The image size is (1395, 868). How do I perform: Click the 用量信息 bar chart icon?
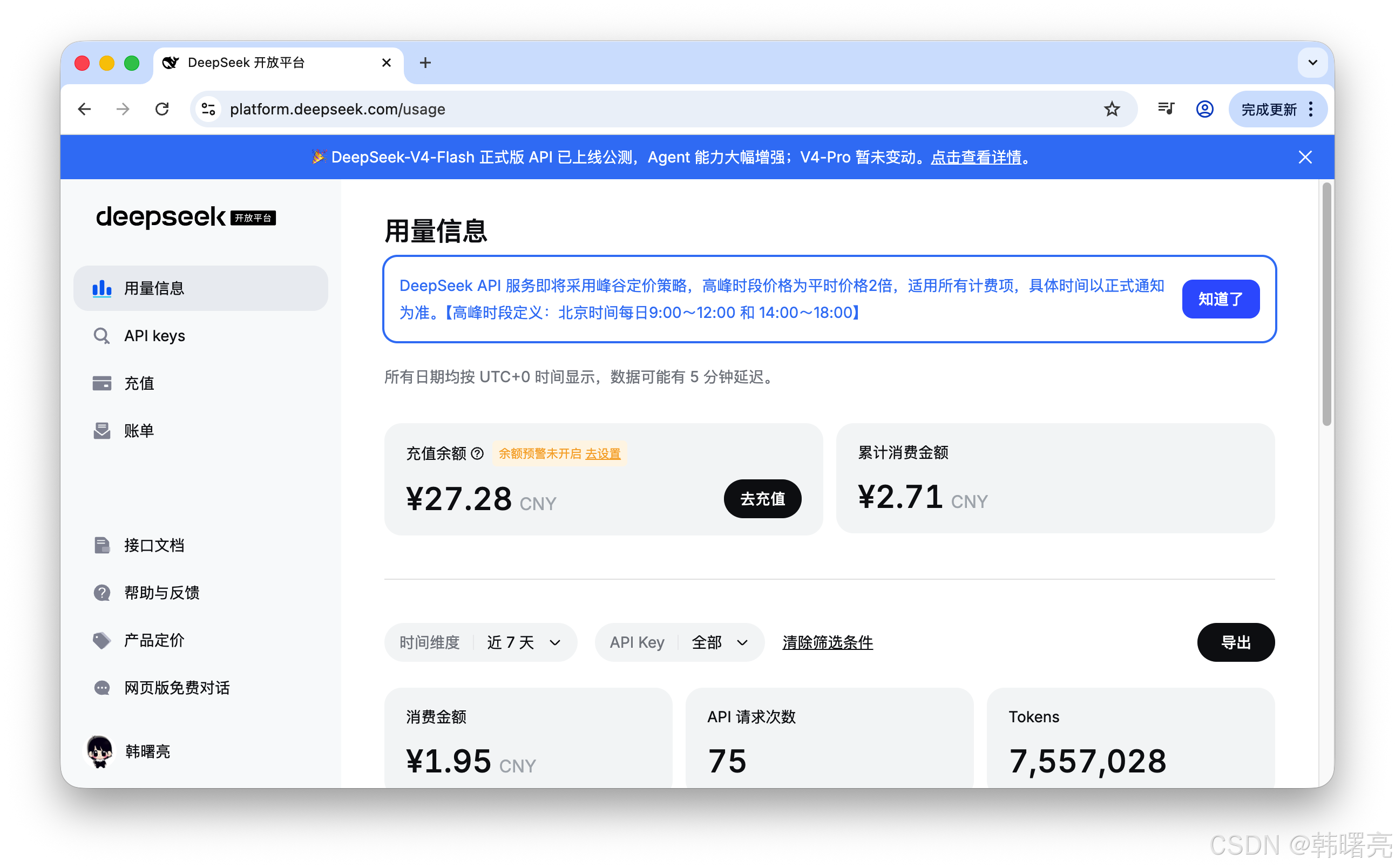[101, 288]
